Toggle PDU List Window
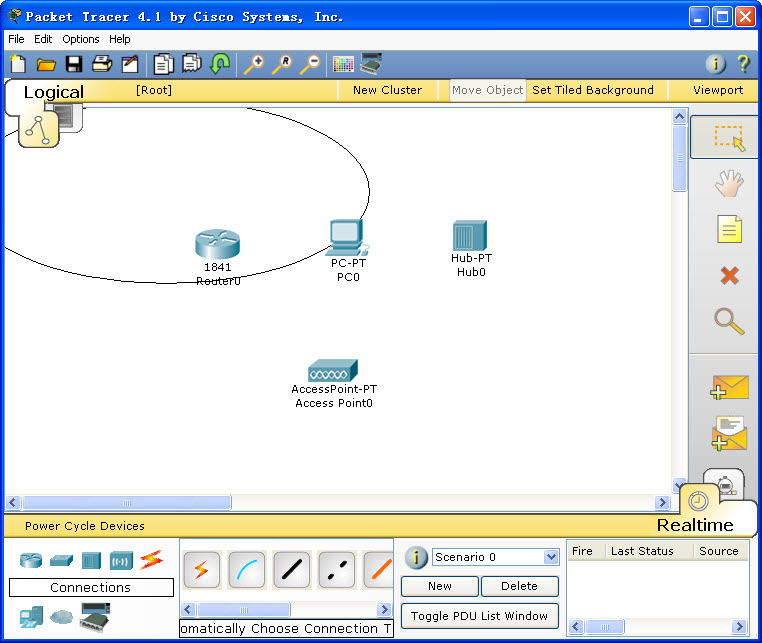This screenshot has width=762, height=643. (x=479, y=616)
